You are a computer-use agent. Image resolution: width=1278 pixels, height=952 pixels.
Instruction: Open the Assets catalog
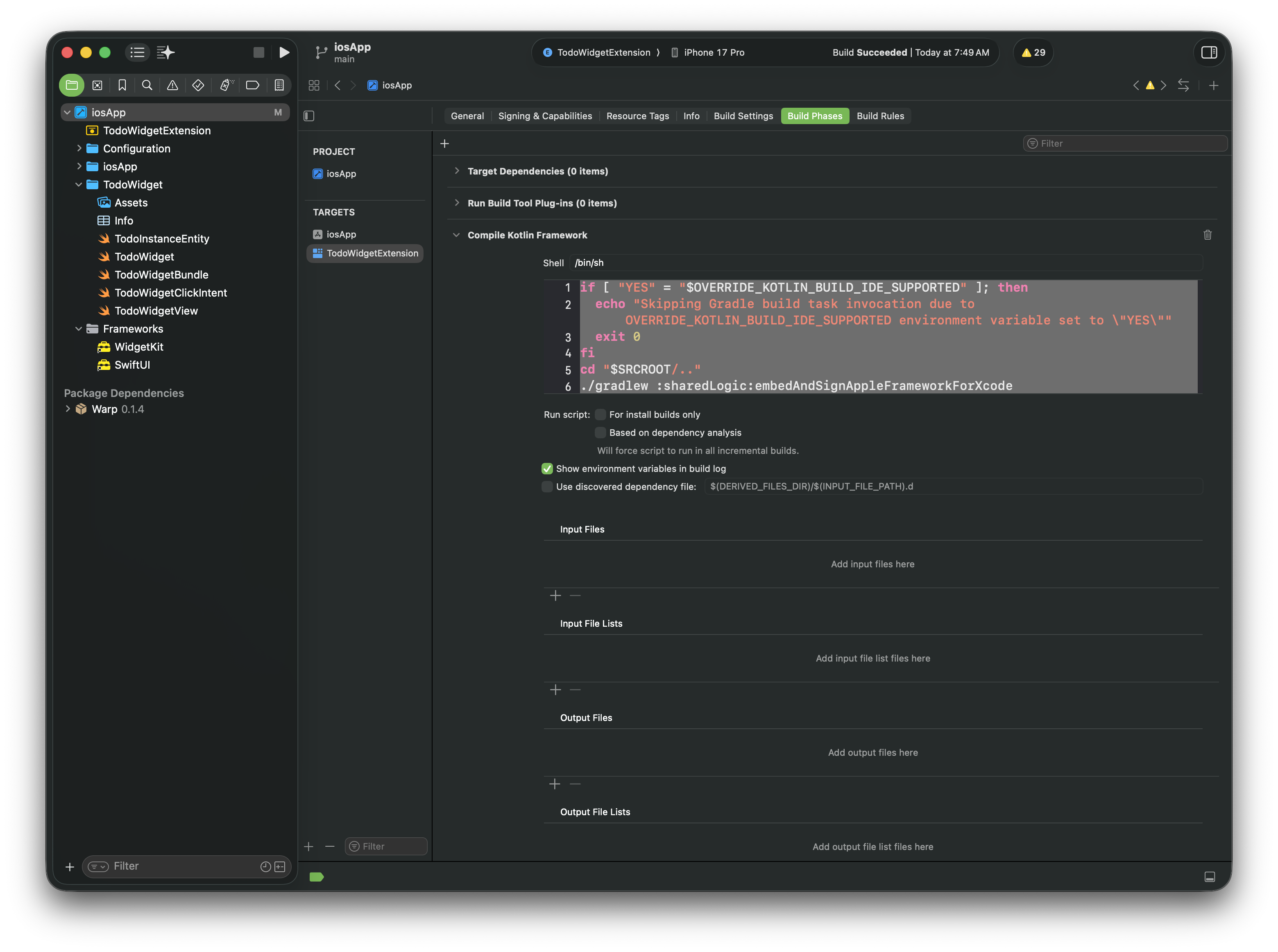(123, 202)
